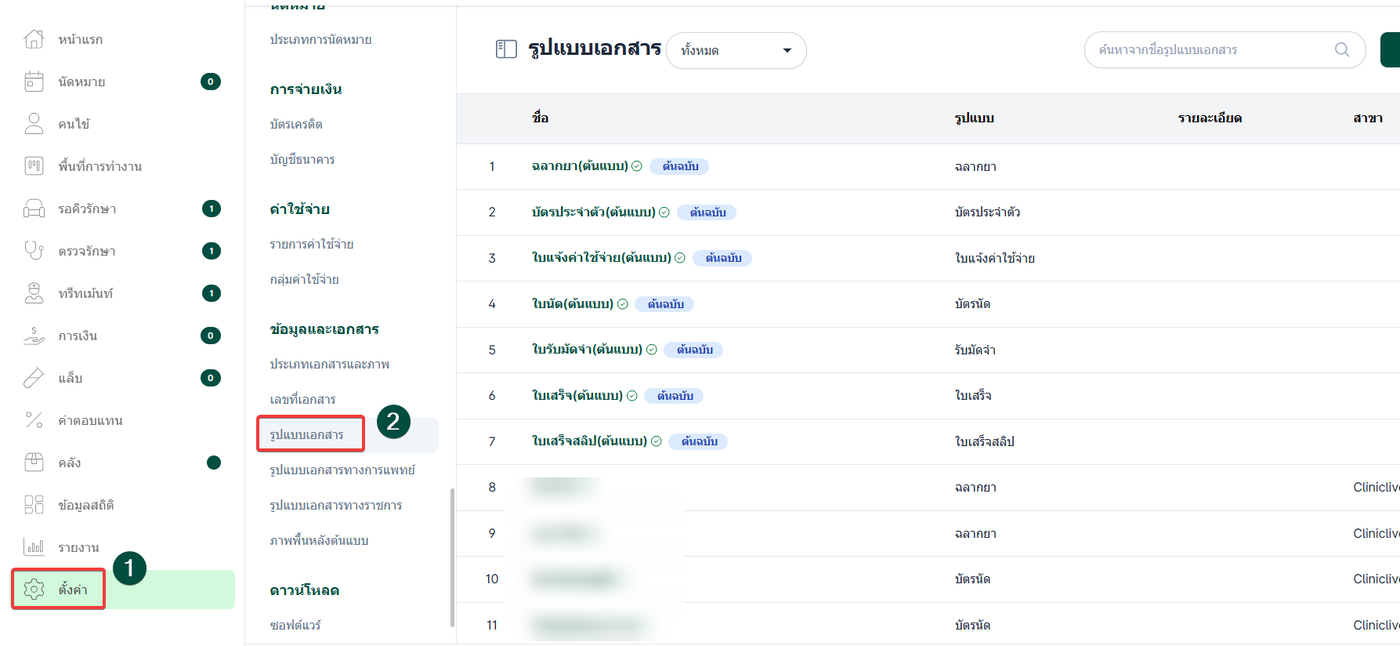Click the percent icon for ค่าตอบแทน

tap(34, 421)
